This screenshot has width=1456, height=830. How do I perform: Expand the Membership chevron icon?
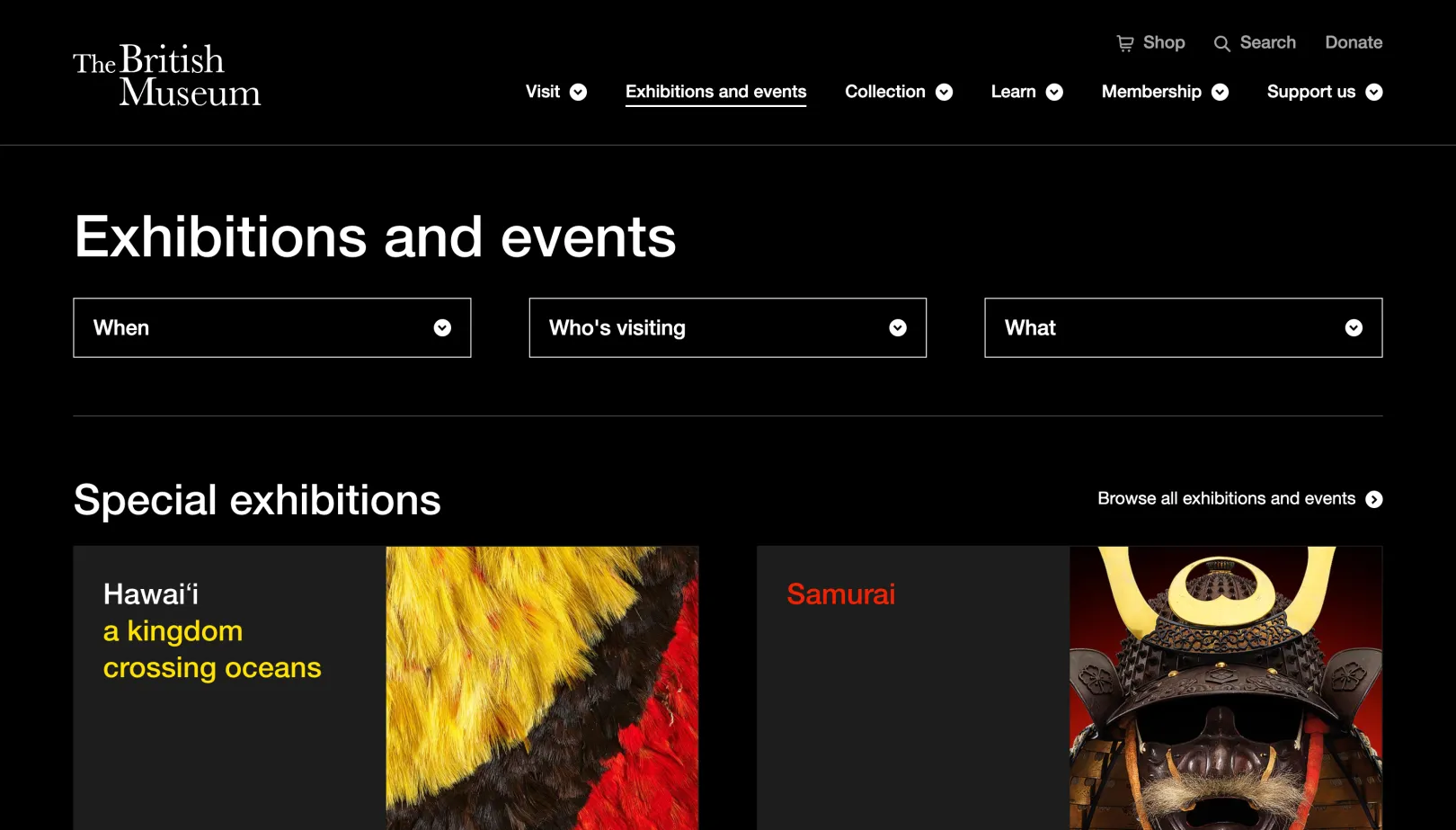click(x=1220, y=92)
